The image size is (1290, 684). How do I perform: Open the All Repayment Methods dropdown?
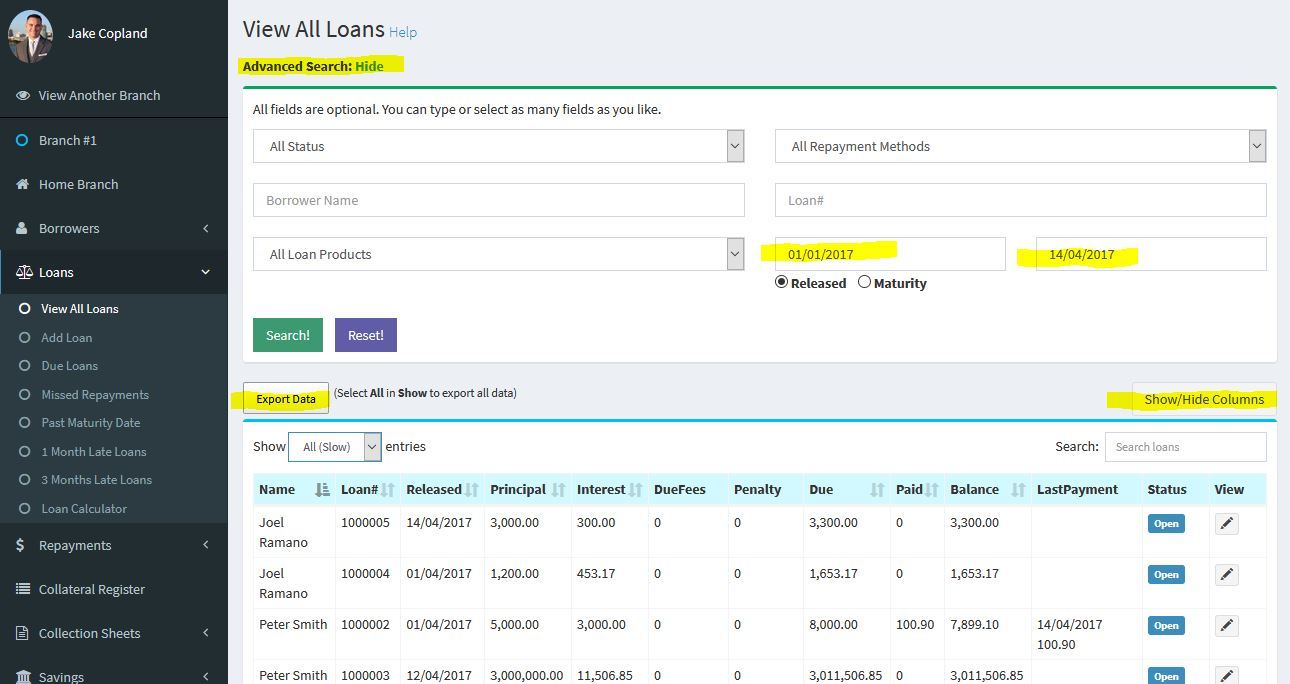click(x=1019, y=145)
